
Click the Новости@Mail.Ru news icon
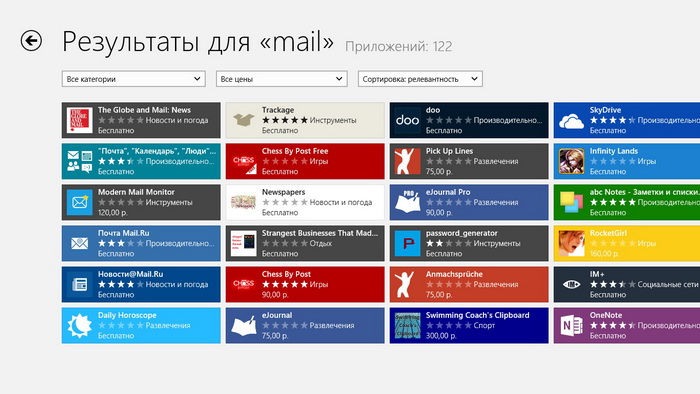[79, 284]
